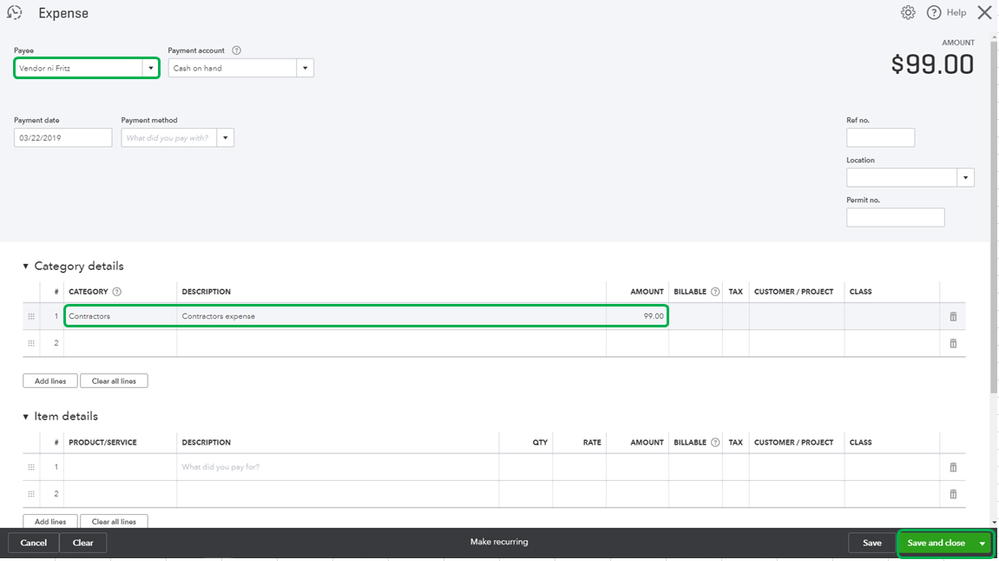Click the Ref no. input field
The image size is (999, 561).
coord(880,138)
